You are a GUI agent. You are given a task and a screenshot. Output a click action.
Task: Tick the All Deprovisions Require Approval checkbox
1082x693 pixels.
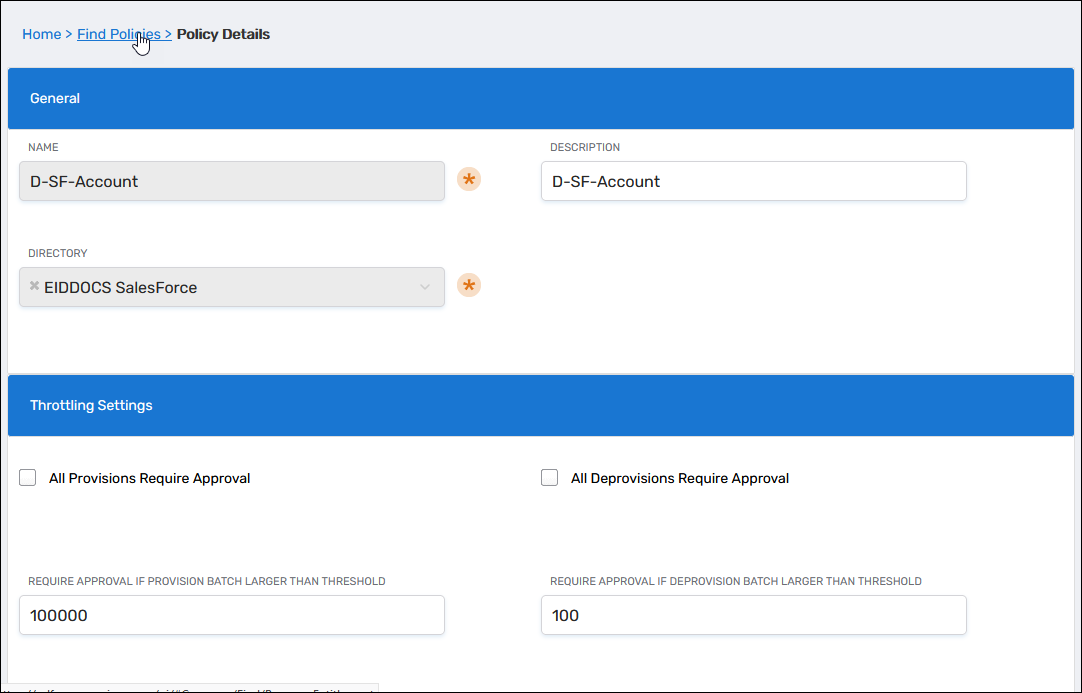(549, 478)
